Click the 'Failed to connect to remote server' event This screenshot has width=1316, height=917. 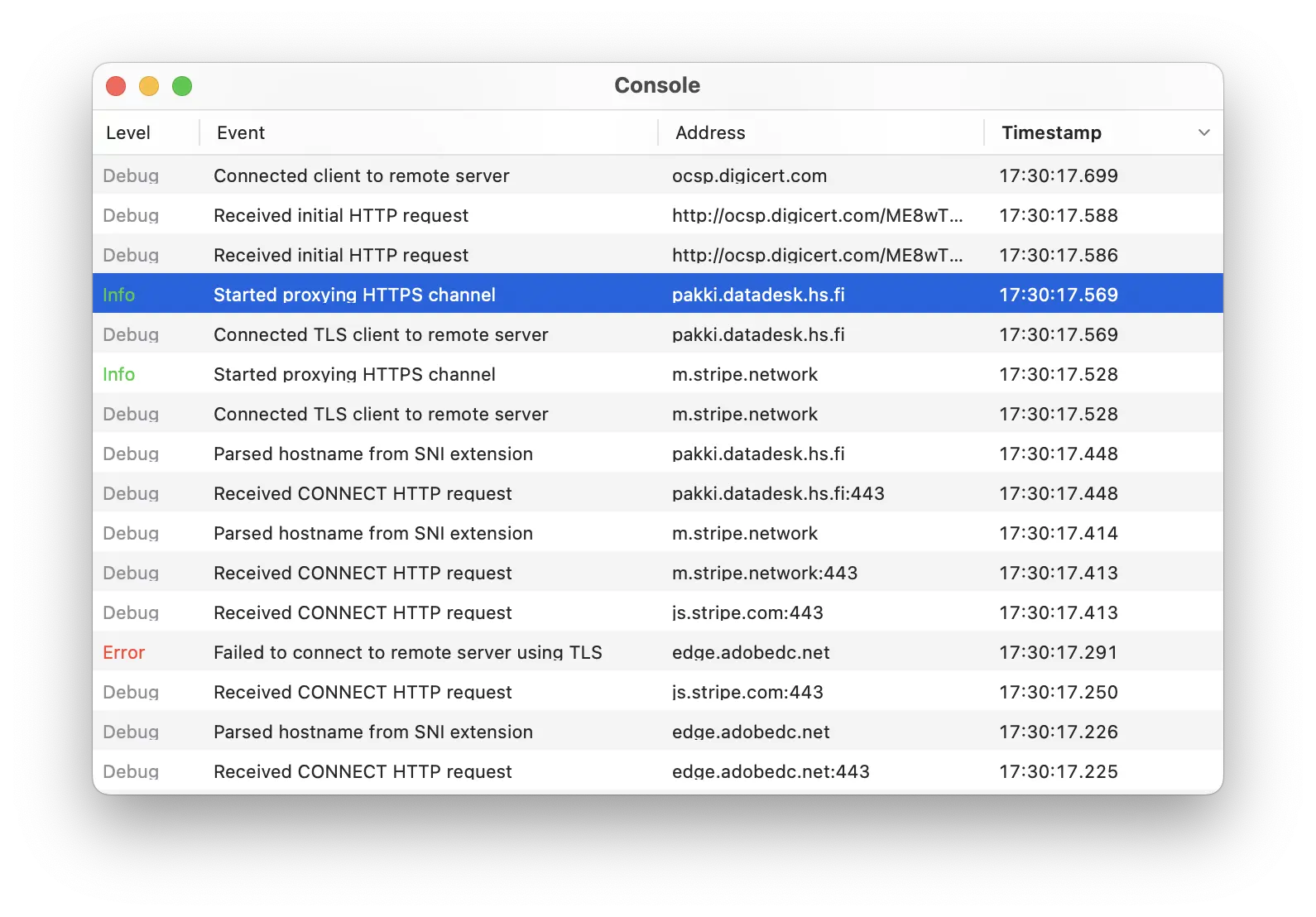pos(407,652)
